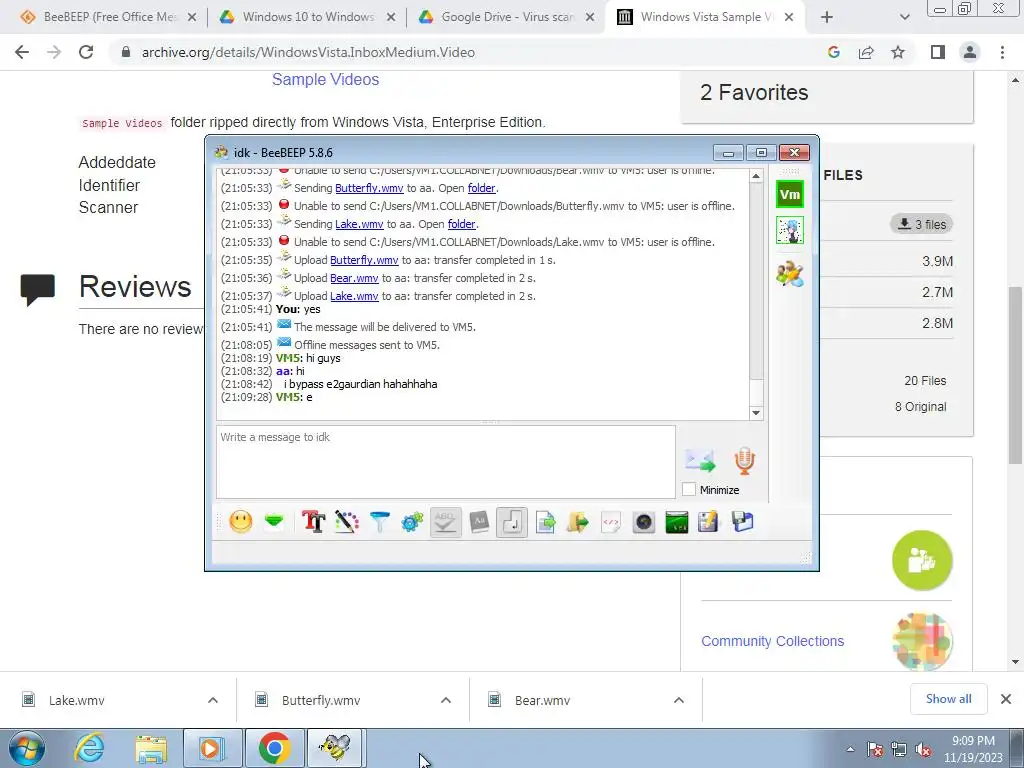
Task: Click the green envelope preset messages icon
Action: tap(274, 522)
